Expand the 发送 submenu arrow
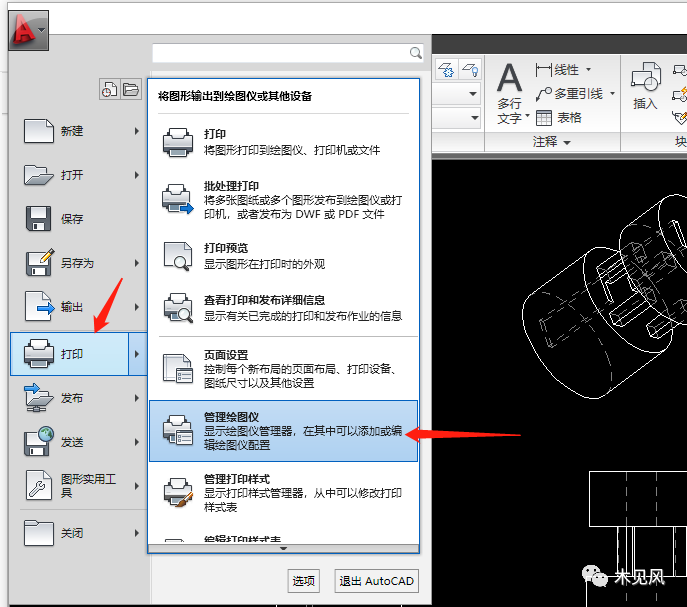This screenshot has width=687, height=607. (x=137, y=442)
